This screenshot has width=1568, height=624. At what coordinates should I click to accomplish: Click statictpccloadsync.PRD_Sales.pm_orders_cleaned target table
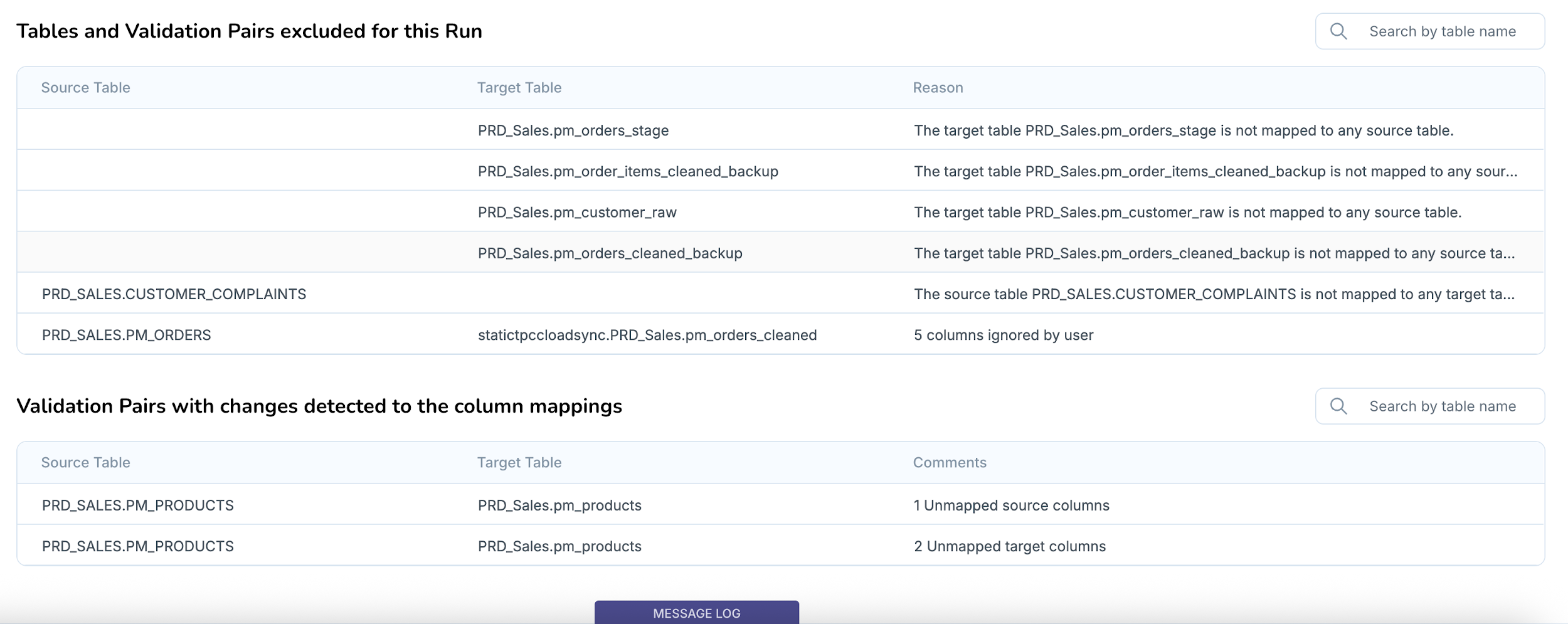[647, 336]
